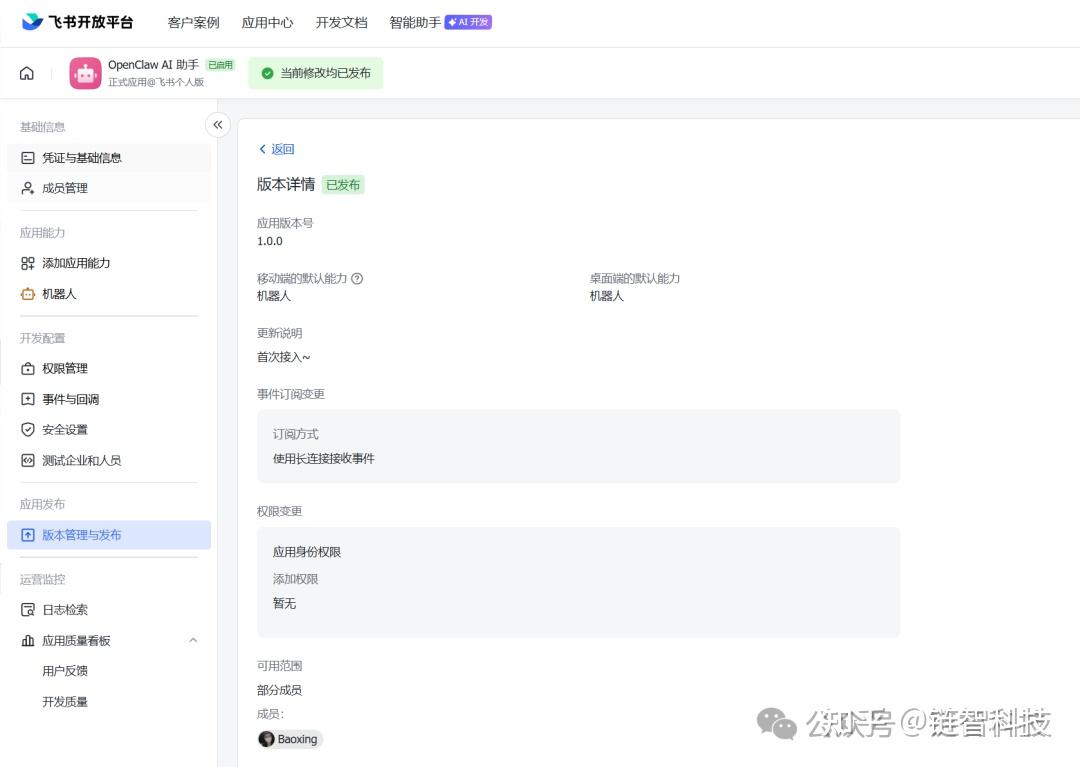Click the 版本详情 page title
This screenshot has height=767, width=1080.
(286, 184)
